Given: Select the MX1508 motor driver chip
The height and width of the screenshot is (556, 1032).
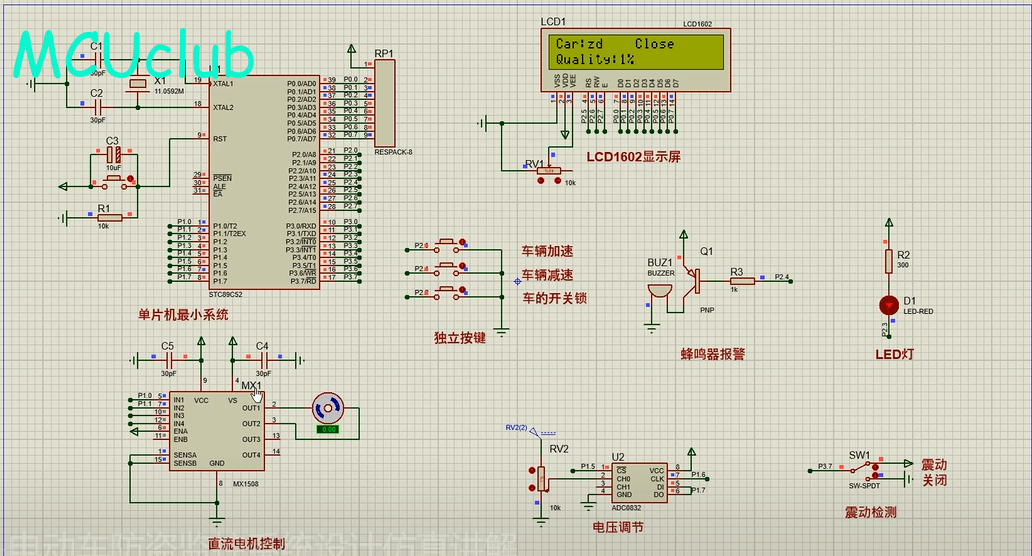Looking at the screenshot, I should pyautogui.click(x=216, y=432).
